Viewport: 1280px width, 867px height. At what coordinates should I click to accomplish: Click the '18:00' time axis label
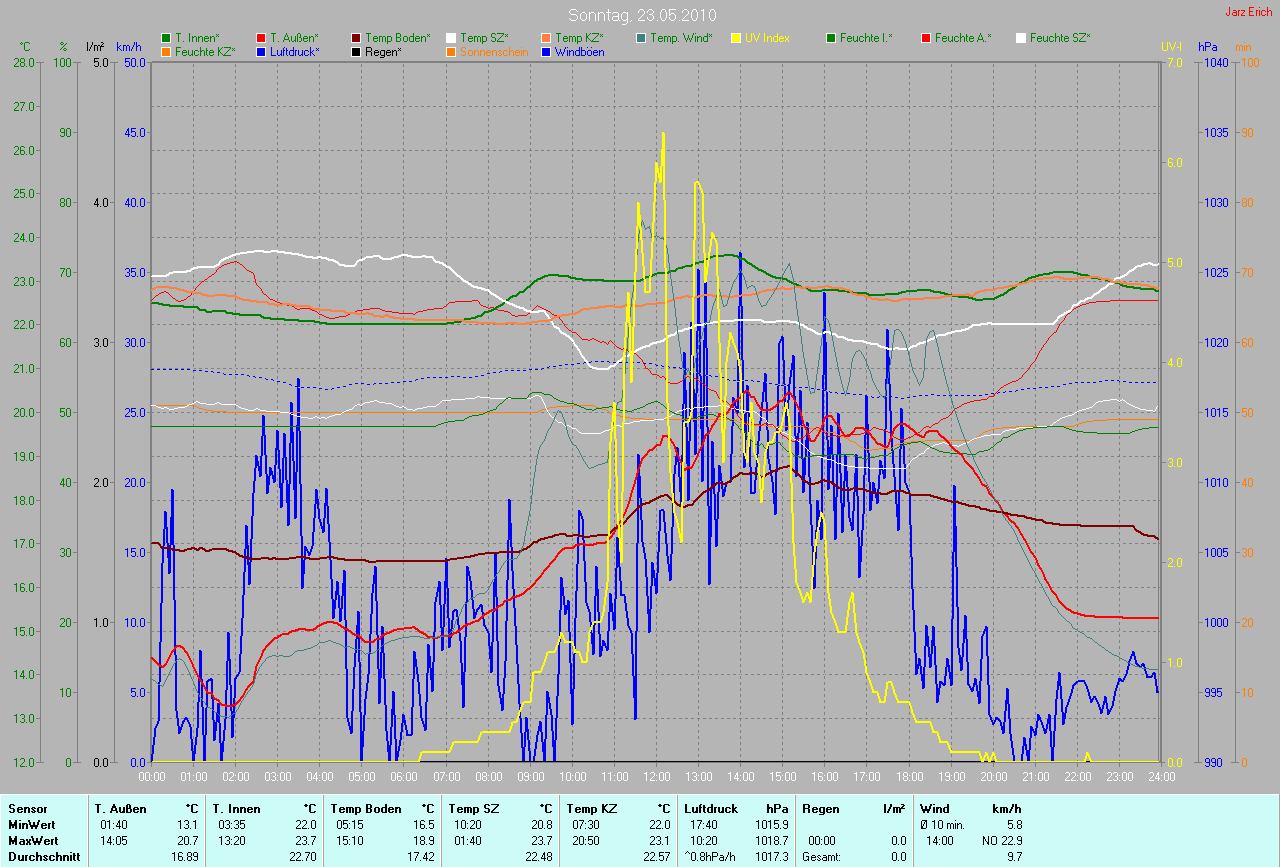point(909,776)
